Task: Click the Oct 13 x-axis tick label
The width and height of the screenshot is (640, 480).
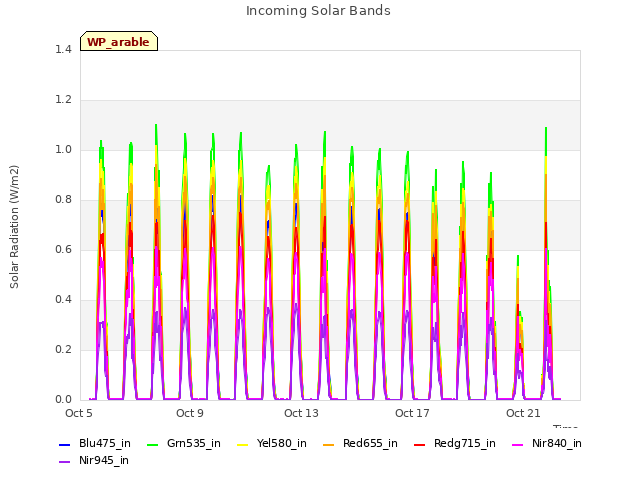Action: pyautogui.click(x=301, y=413)
